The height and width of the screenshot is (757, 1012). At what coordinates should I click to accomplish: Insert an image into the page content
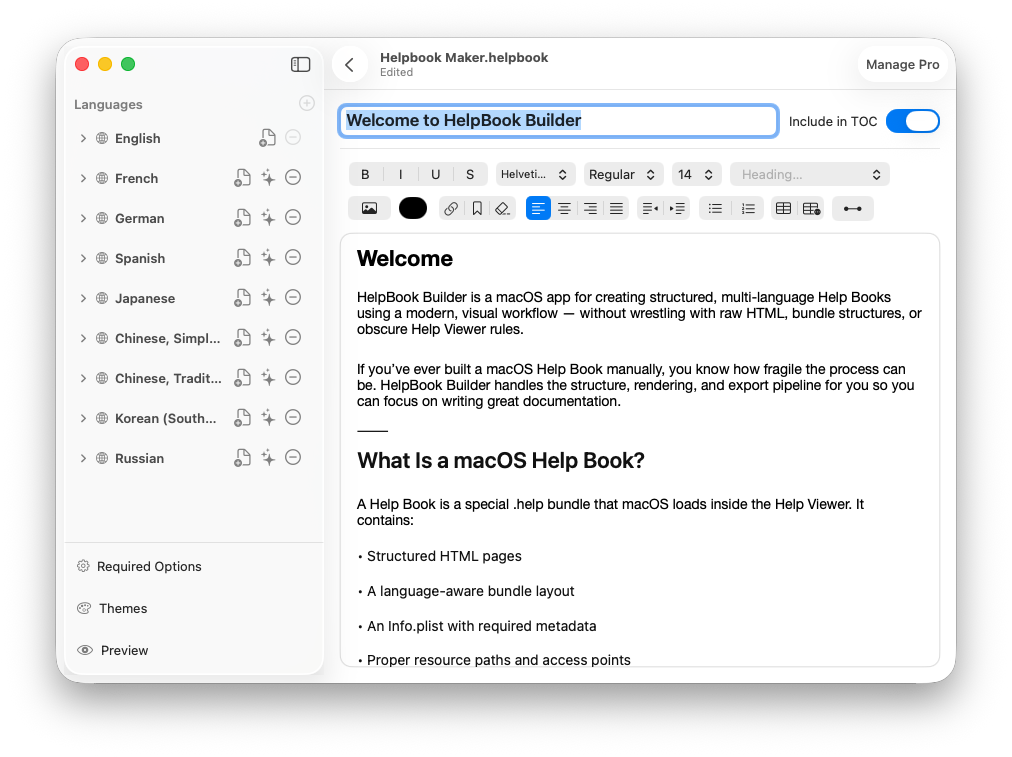point(369,208)
